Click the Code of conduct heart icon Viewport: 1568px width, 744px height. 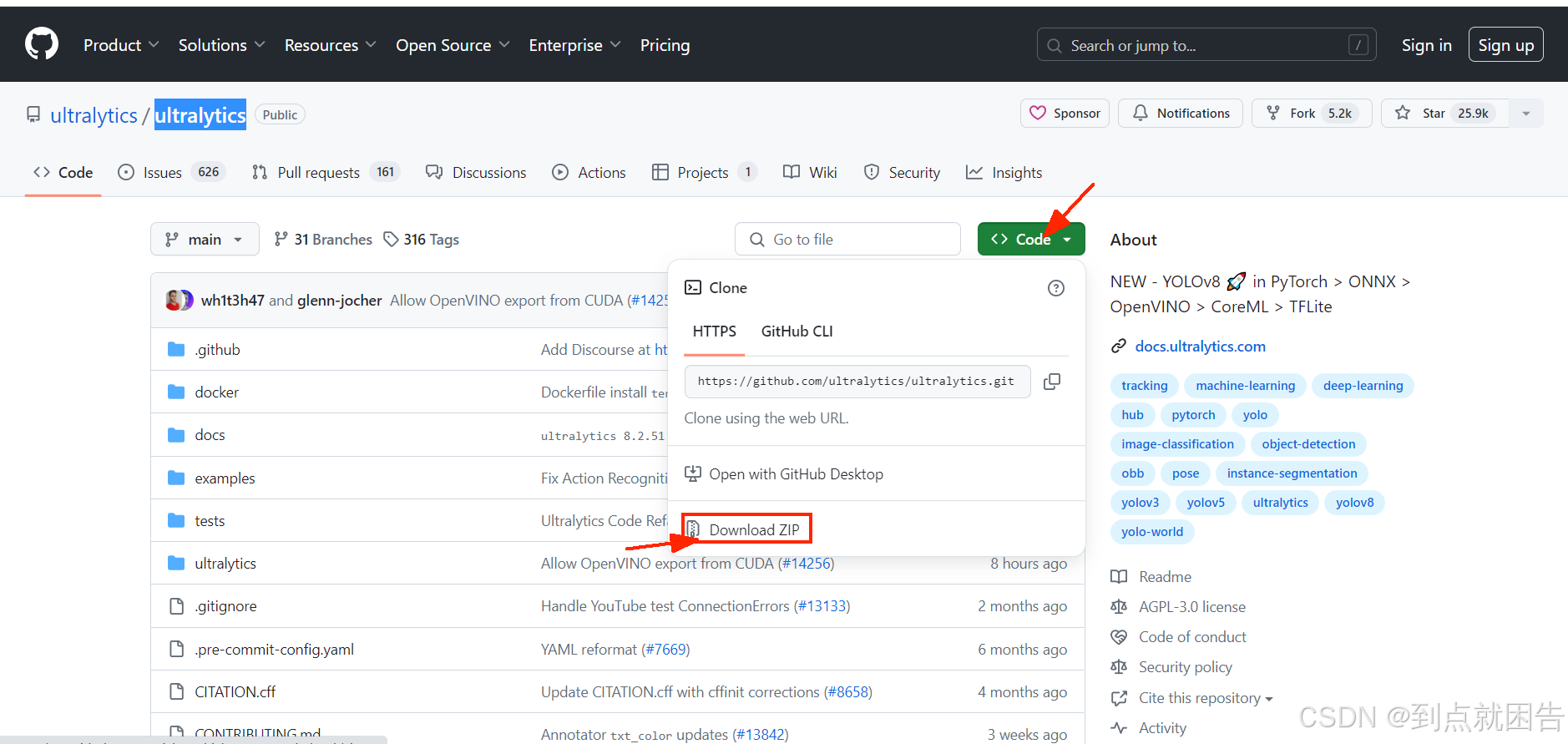1119,637
